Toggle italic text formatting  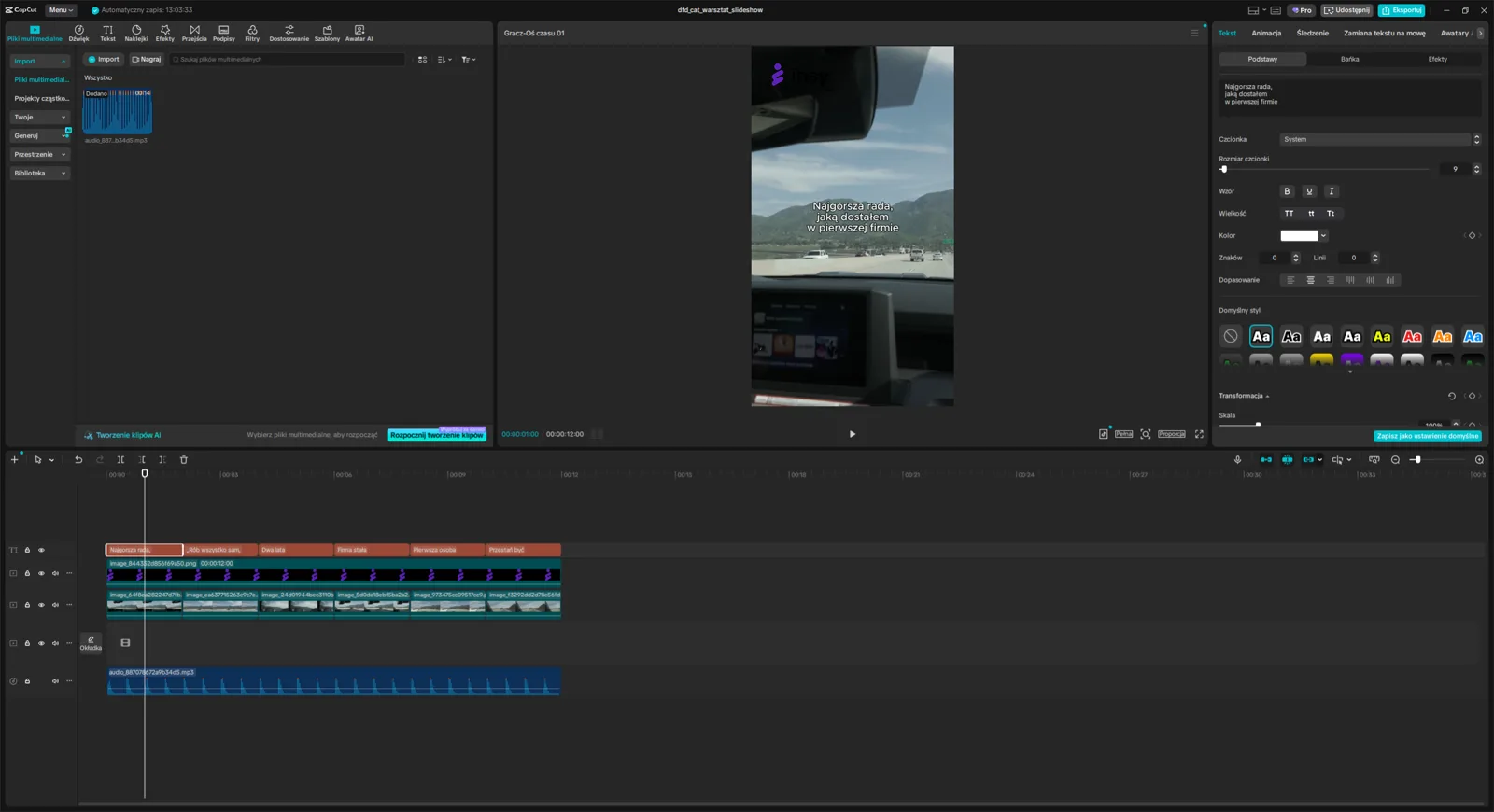(1332, 191)
